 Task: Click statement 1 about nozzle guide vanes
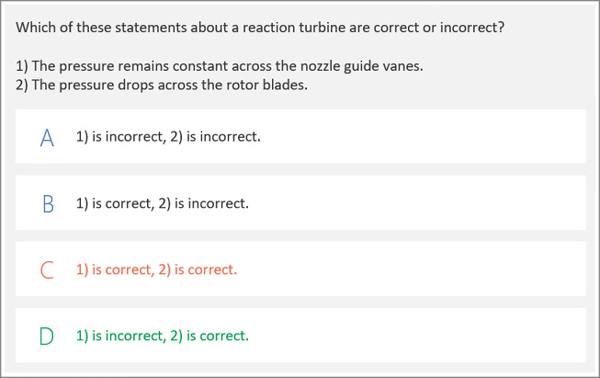[220, 66]
